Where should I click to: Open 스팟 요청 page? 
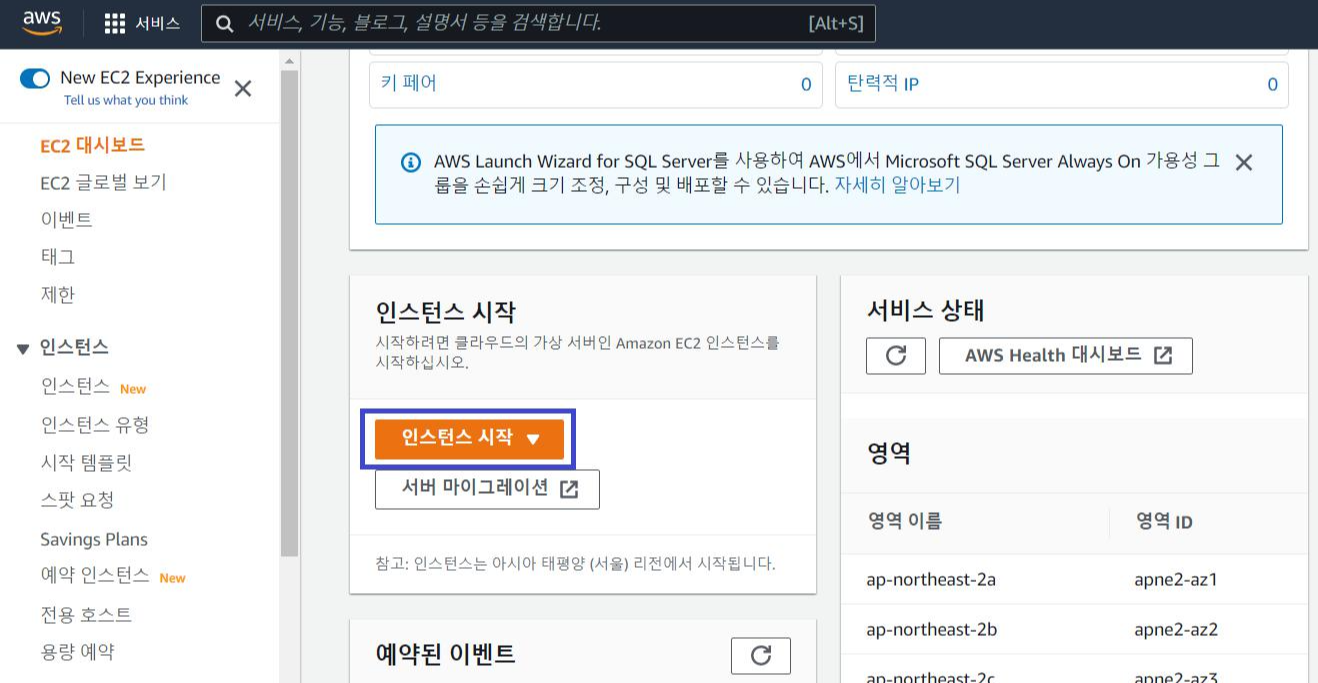click(77, 500)
